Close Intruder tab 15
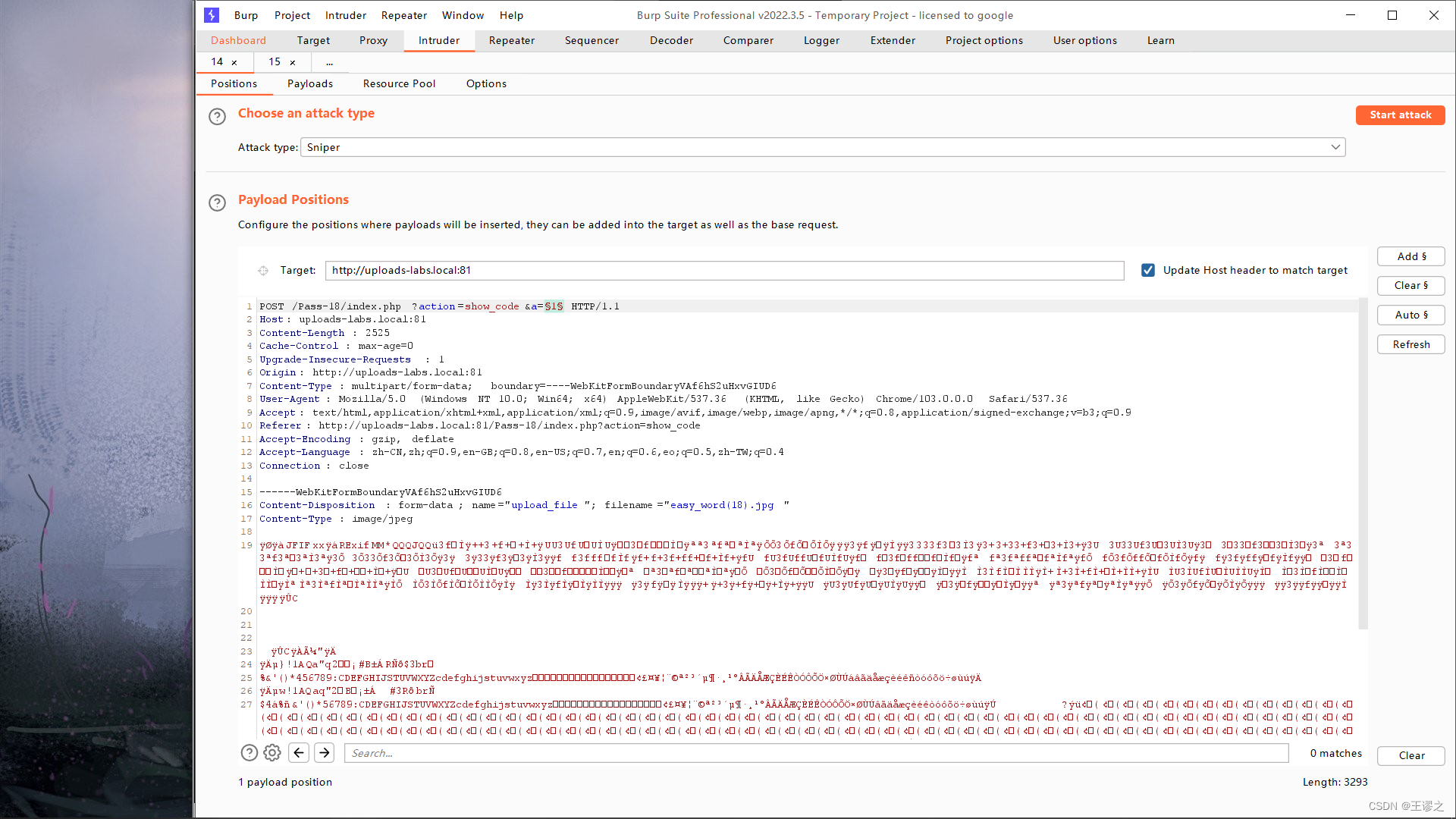 [293, 63]
